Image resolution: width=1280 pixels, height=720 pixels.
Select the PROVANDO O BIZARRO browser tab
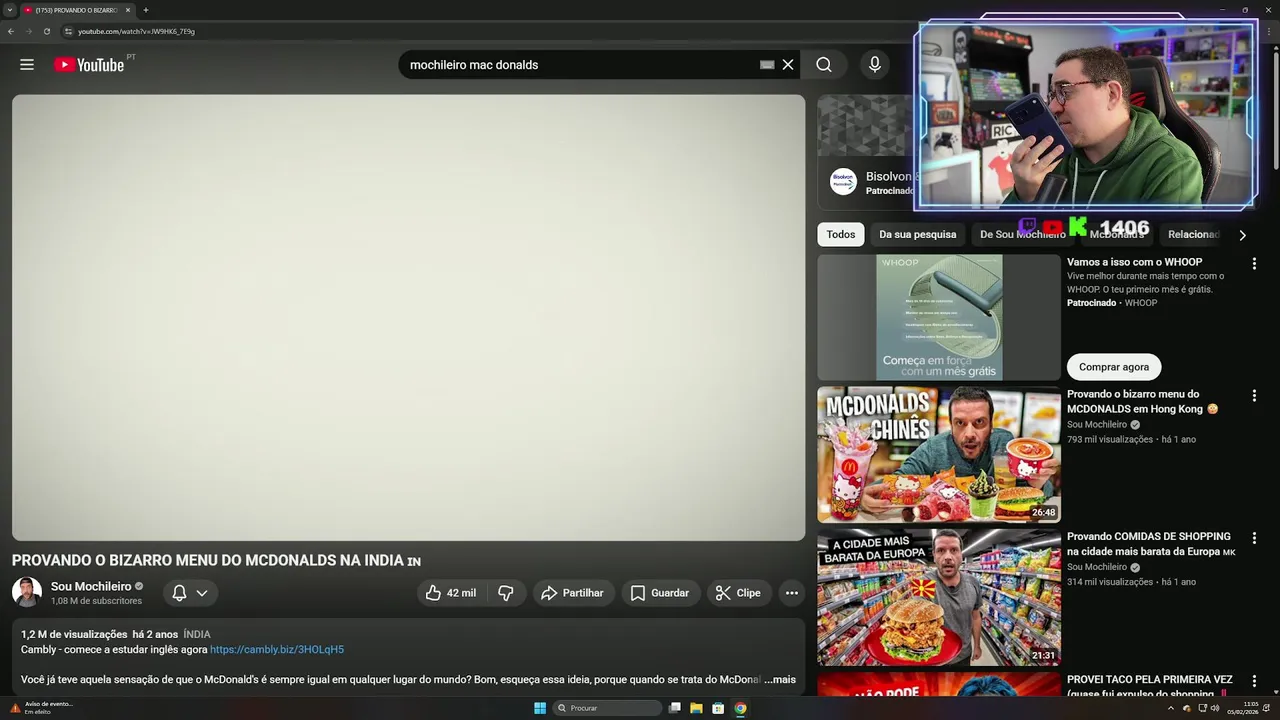coord(78,10)
